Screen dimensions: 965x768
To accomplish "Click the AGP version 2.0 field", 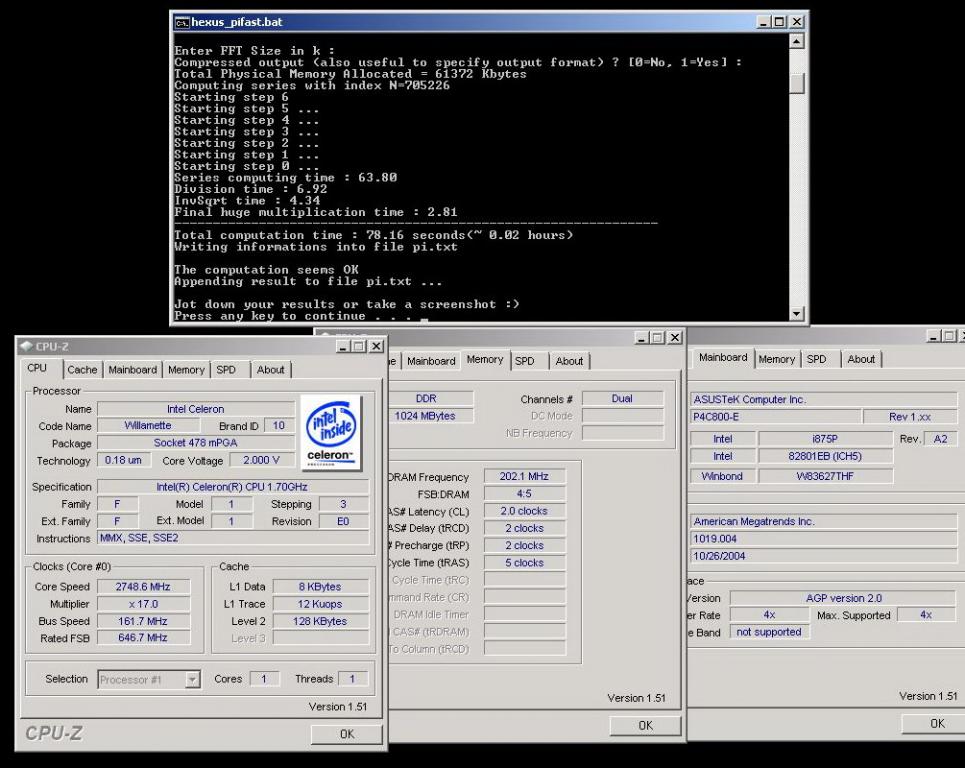I will coord(843,598).
